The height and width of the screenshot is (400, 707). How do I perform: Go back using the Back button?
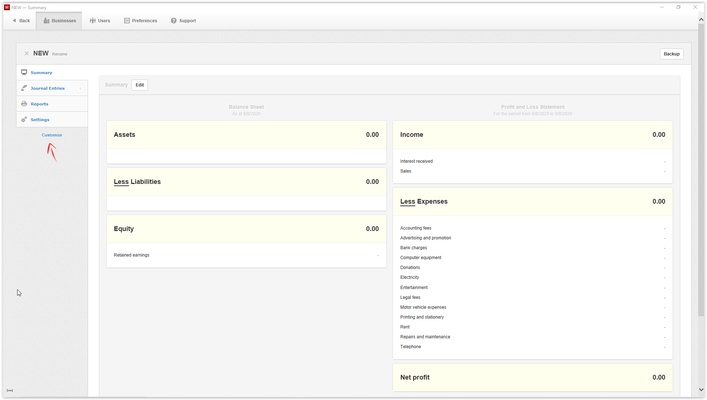click(x=21, y=21)
